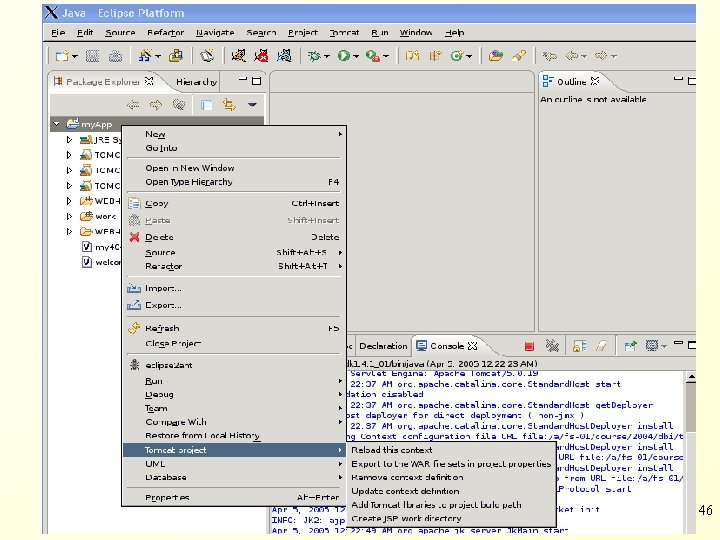Image resolution: width=720 pixels, height=540 pixels.
Task: Select Close Project in context menu
Action: point(234,343)
